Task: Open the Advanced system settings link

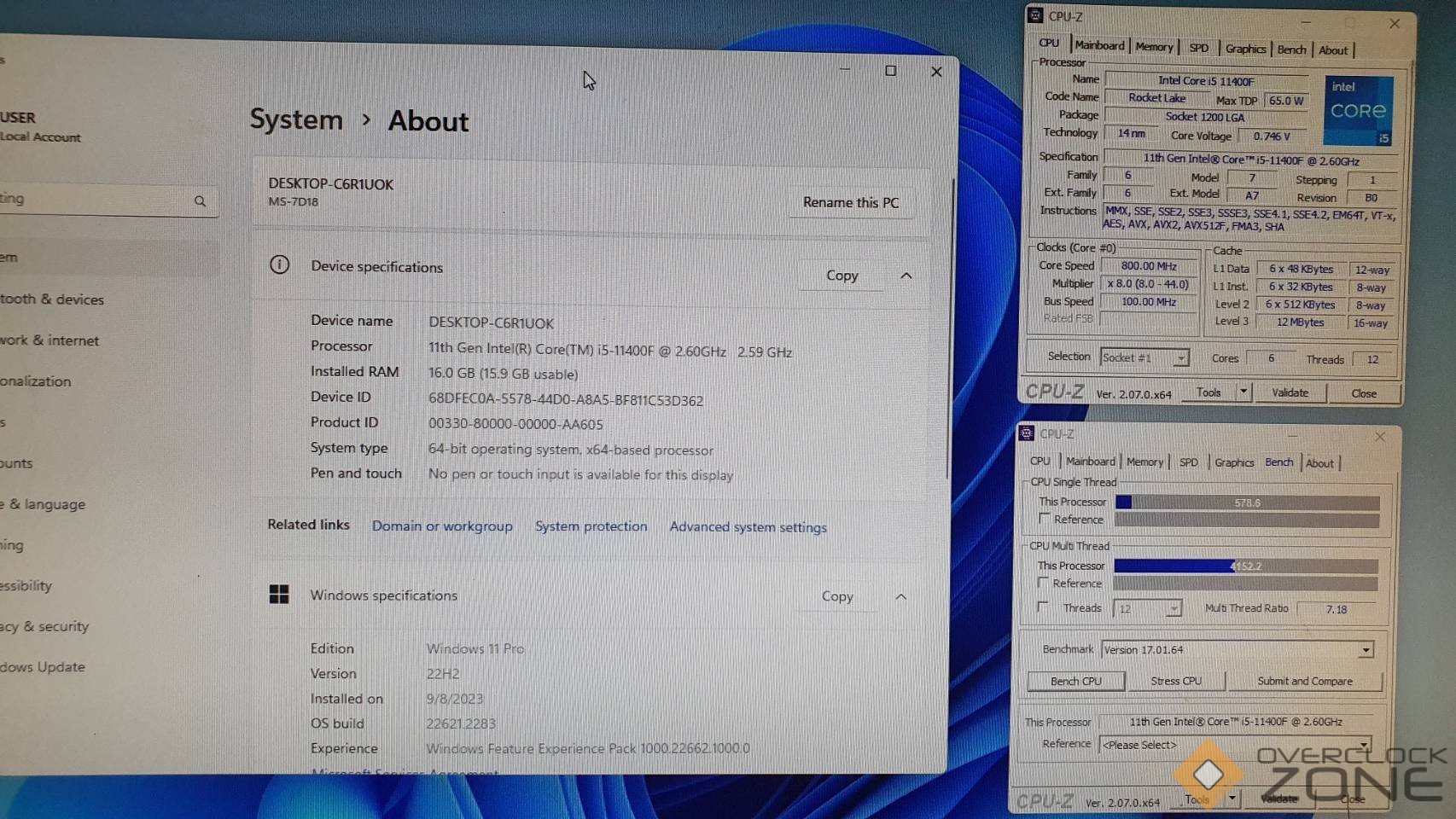Action: click(x=748, y=527)
